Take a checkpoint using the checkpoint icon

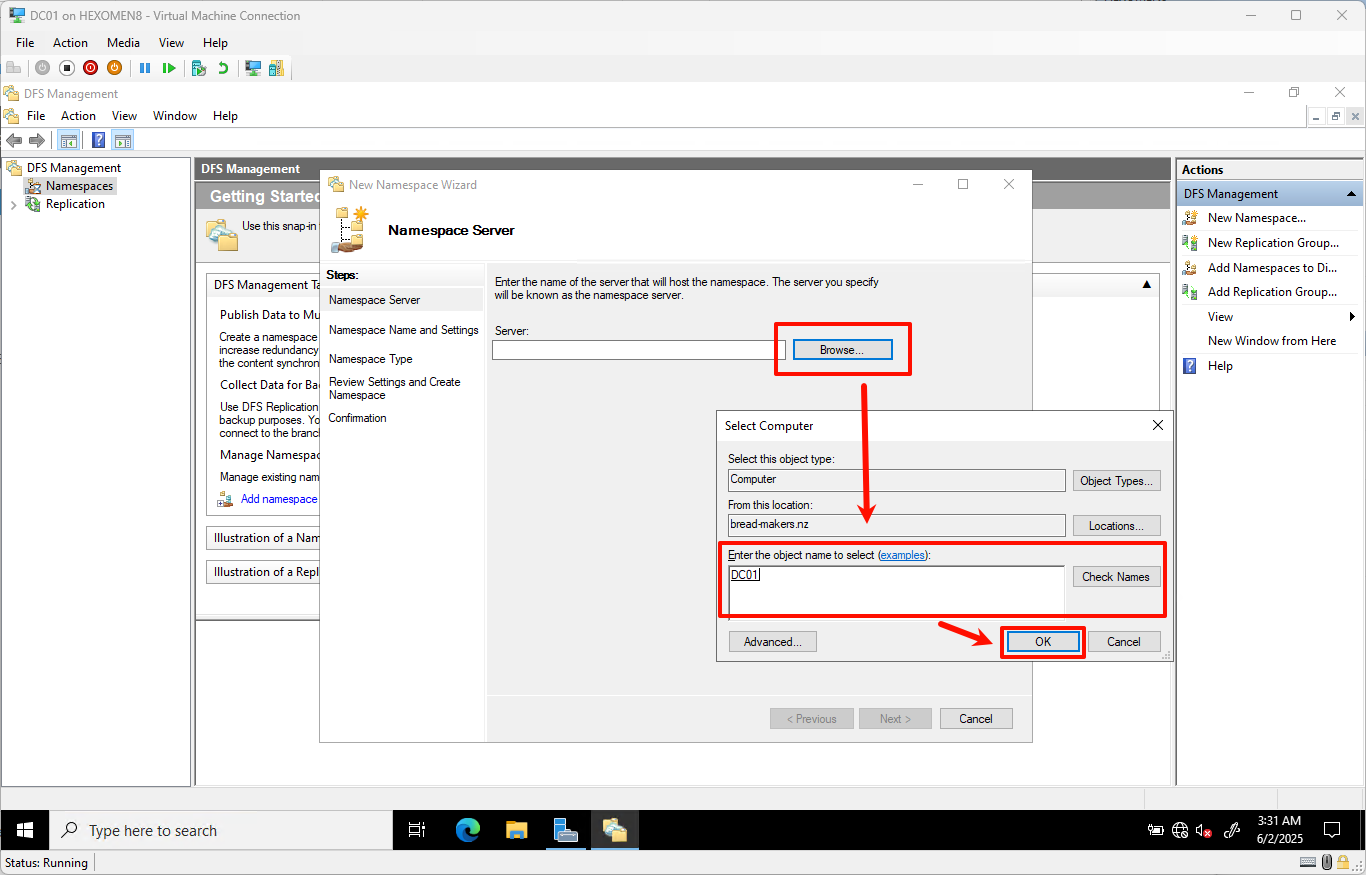(x=197, y=67)
